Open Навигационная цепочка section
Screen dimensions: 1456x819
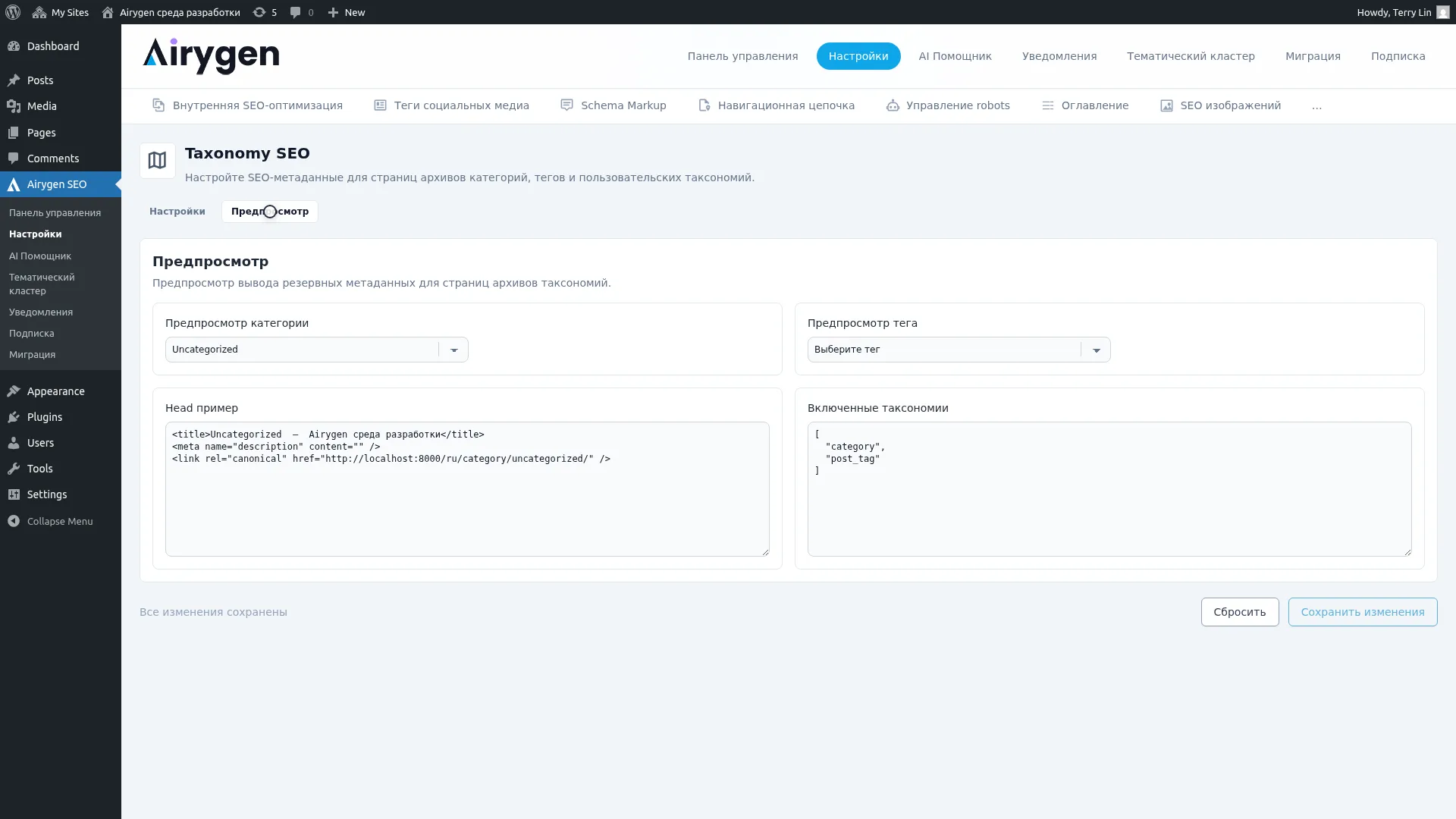pos(776,105)
